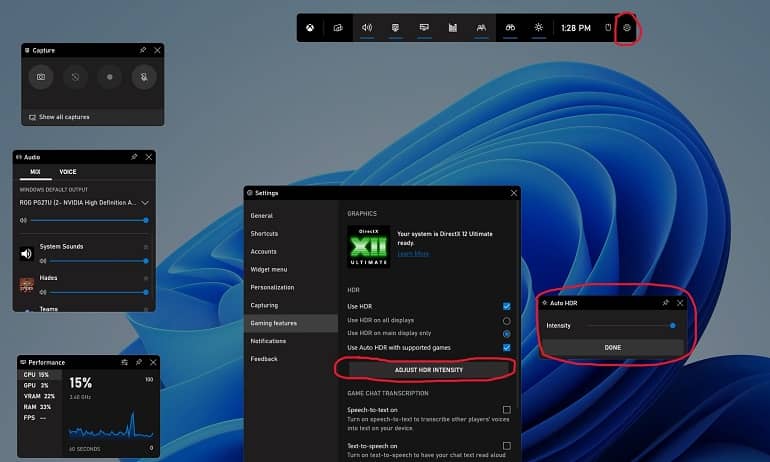
Task: Take a screenshot with the camera icon
Action: [x=41, y=77]
